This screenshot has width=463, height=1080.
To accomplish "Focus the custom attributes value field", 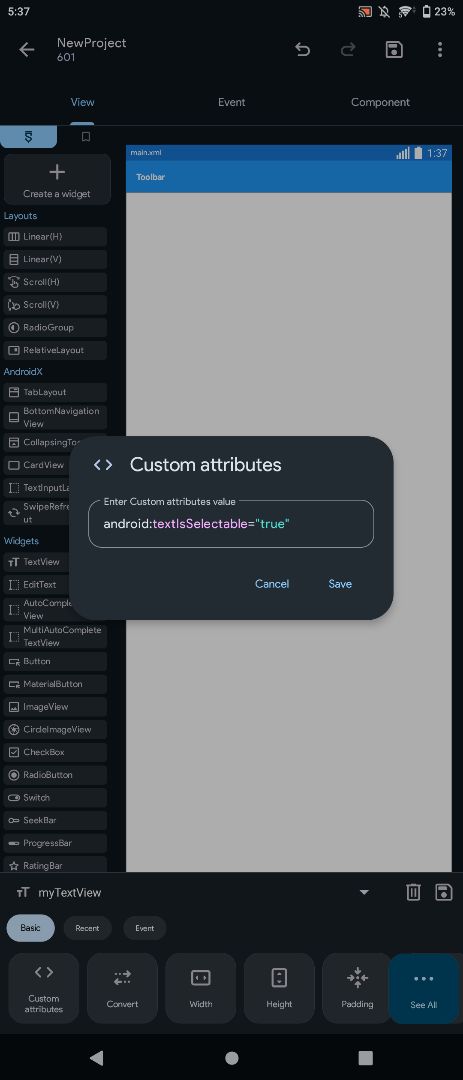I will pos(231,524).
